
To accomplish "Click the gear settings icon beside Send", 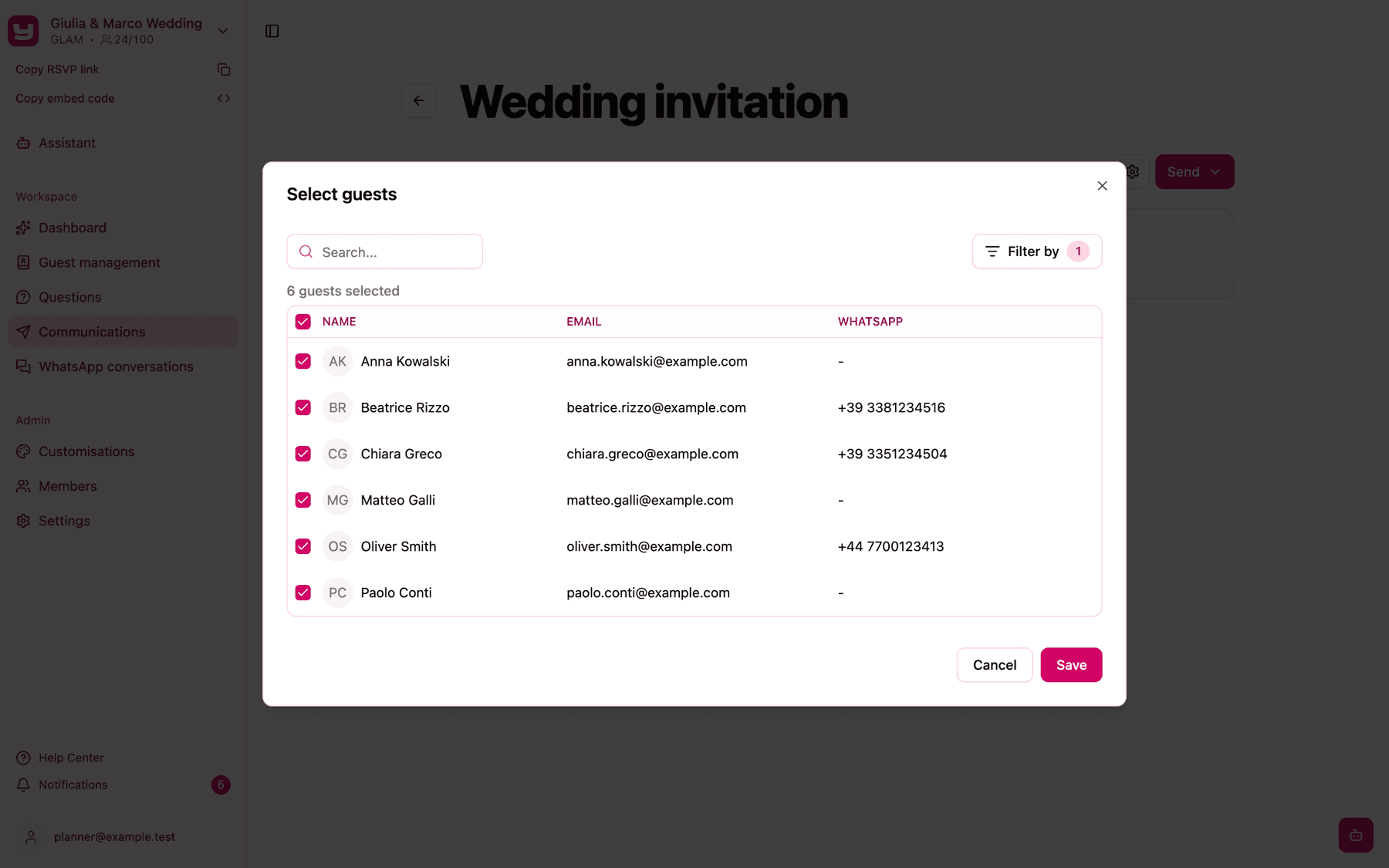I will pos(1133,171).
